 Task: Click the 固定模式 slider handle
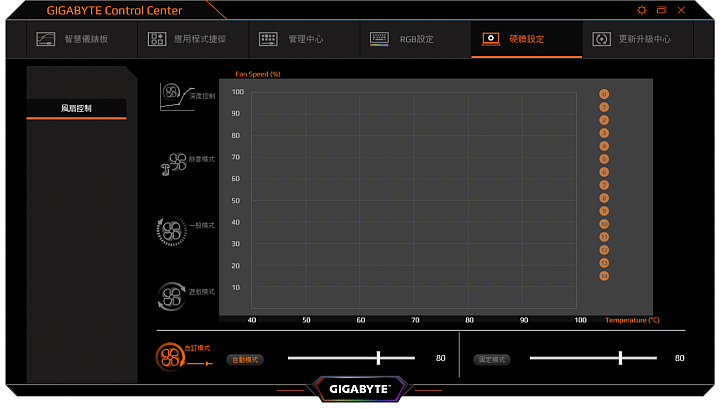coord(620,358)
